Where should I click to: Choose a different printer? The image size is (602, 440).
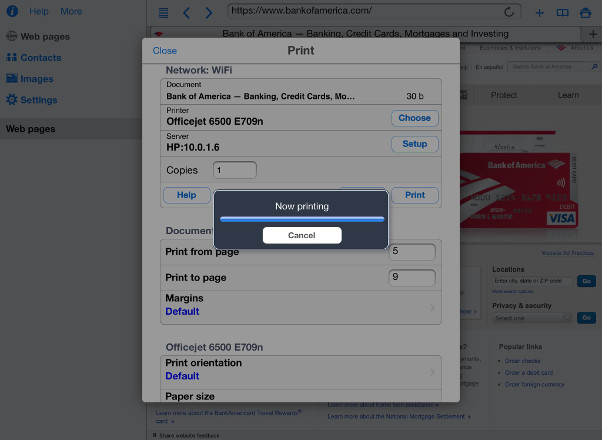tap(415, 118)
